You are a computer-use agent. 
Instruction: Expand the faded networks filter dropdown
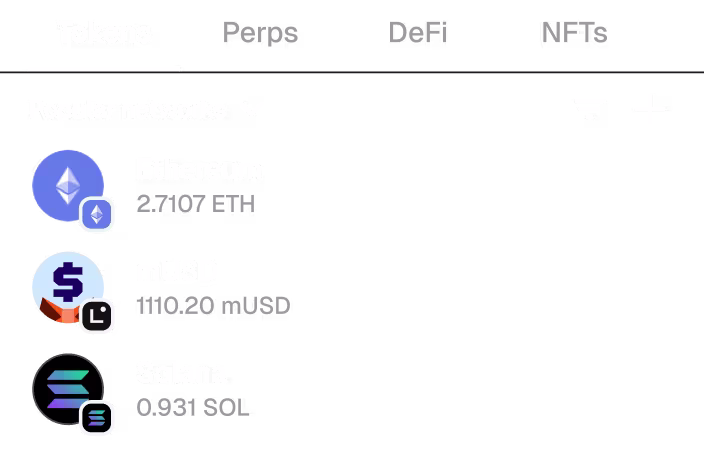point(143,110)
